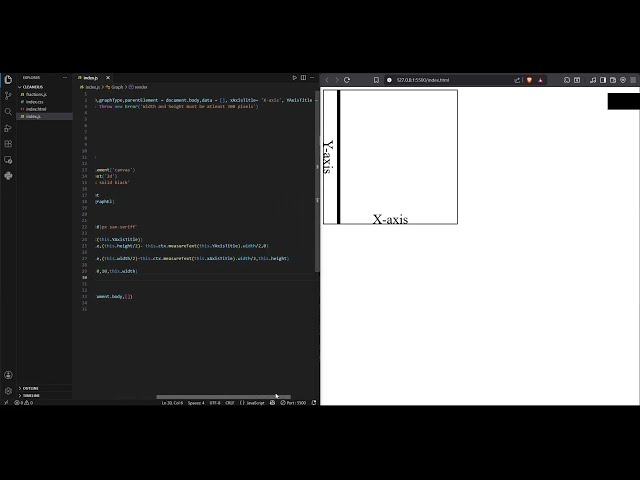640x480 pixels.
Task: Split the editor to the right
Action: (x=303, y=78)
